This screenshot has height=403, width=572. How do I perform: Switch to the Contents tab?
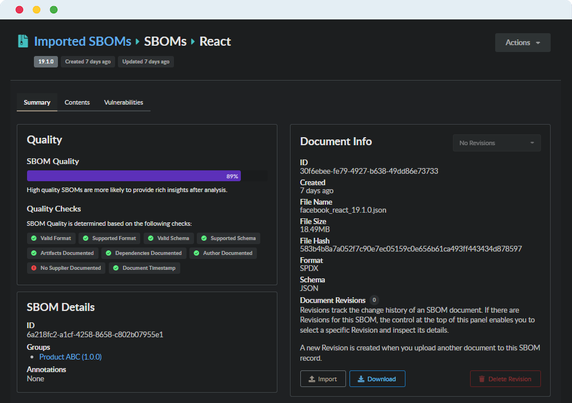(x=77, y=102)
